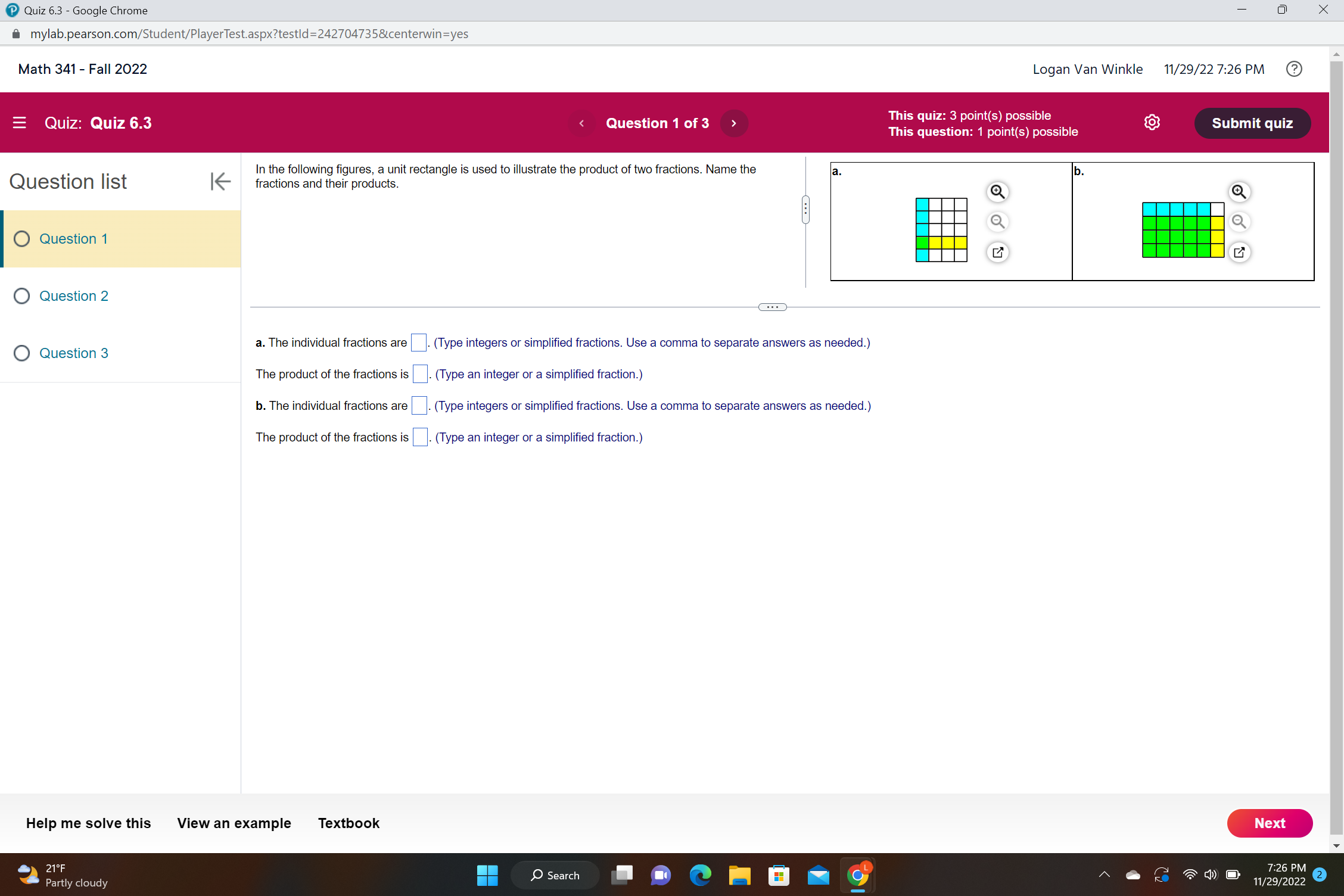This screenshot has width=1344, height=896.
Task: Open the help question mark
Action: [1294, 69]
